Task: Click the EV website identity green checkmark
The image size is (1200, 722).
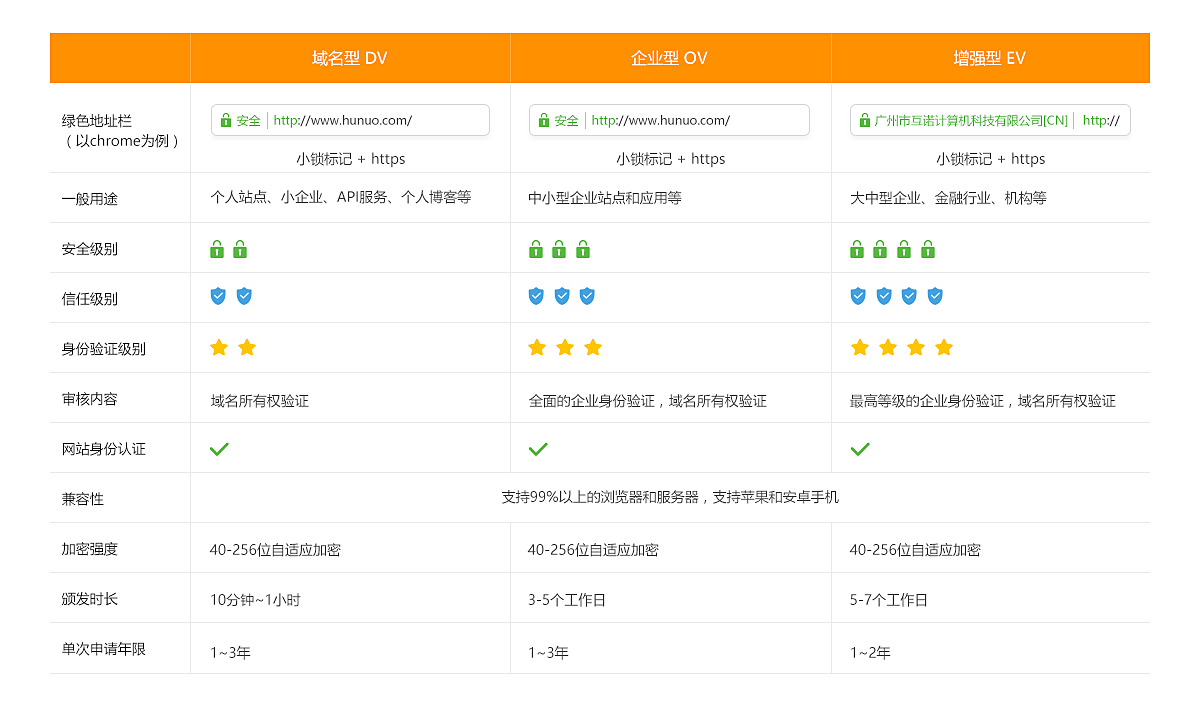Action: pos(859,449)
